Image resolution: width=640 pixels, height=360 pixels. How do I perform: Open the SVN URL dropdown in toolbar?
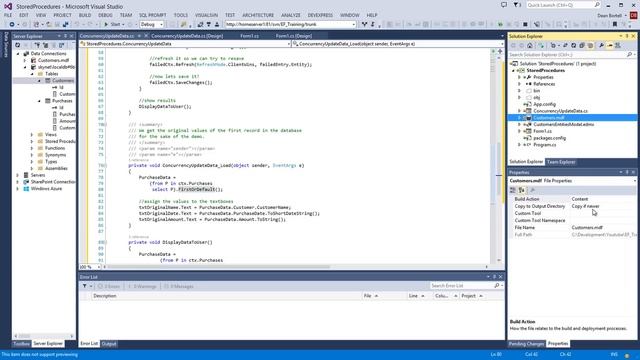tap(353, 24)
